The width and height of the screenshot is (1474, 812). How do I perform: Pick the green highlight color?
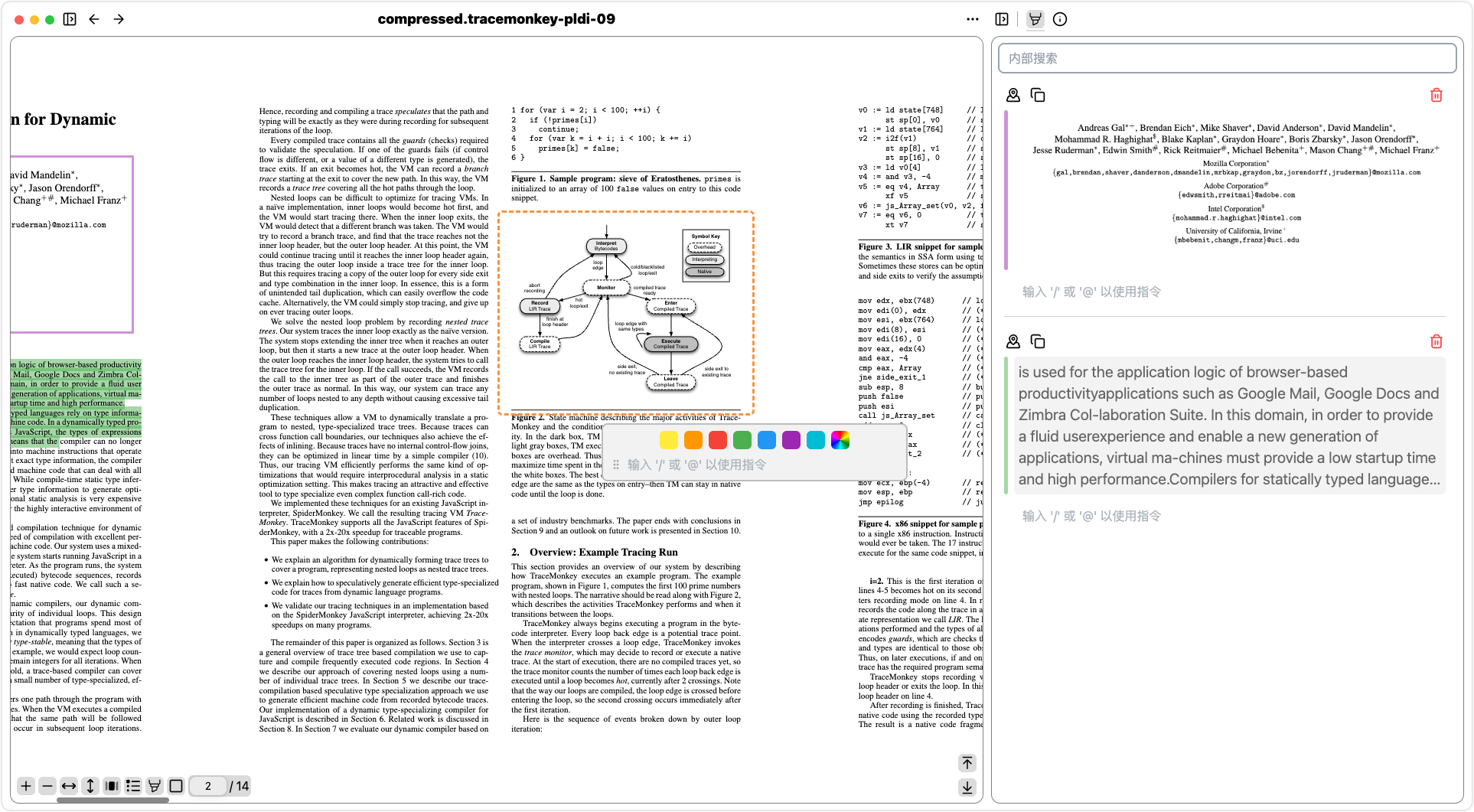pos(742,440)
